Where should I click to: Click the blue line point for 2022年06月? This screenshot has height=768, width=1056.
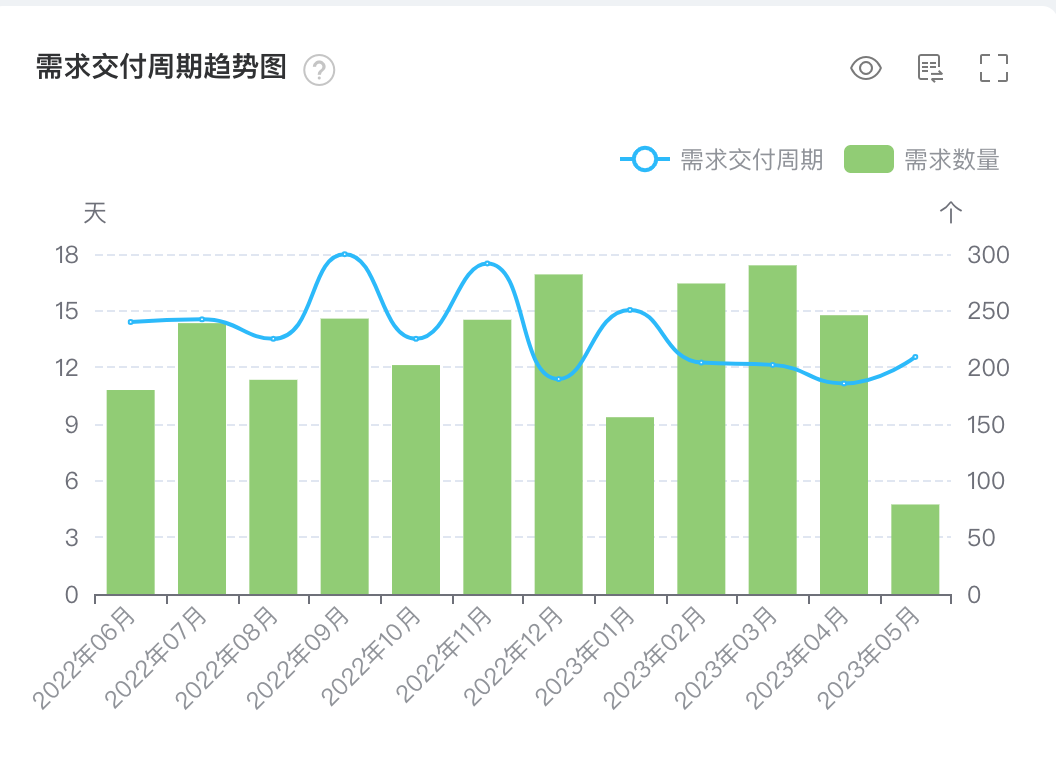(x=131, y=322)
